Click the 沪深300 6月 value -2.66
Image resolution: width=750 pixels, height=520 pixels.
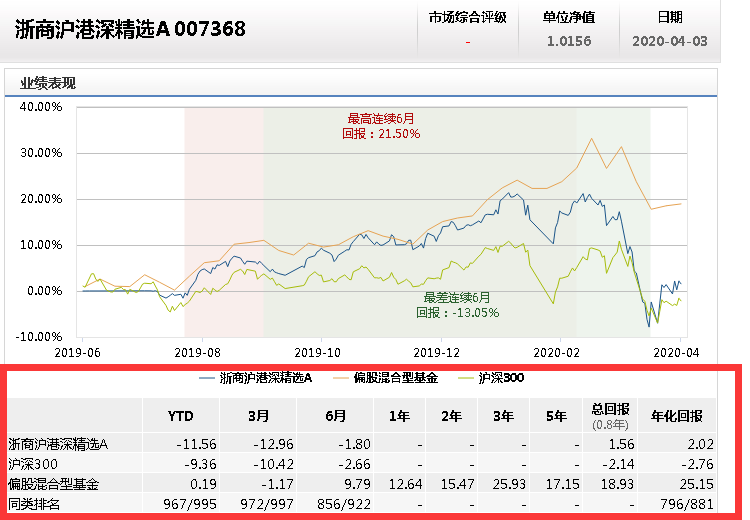(x=354, y=464)
